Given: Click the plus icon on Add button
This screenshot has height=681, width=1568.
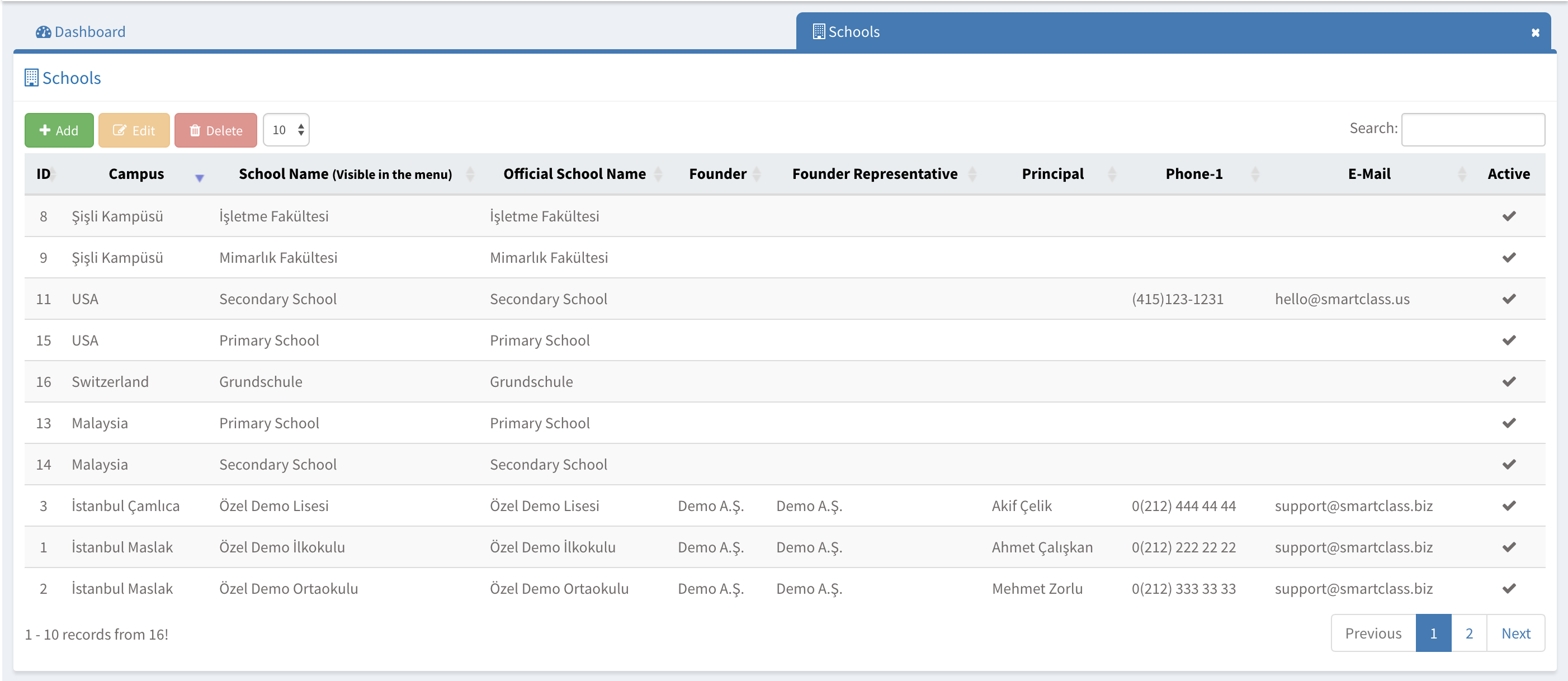Looking at the screenshot, I should (x=44, y=130).
